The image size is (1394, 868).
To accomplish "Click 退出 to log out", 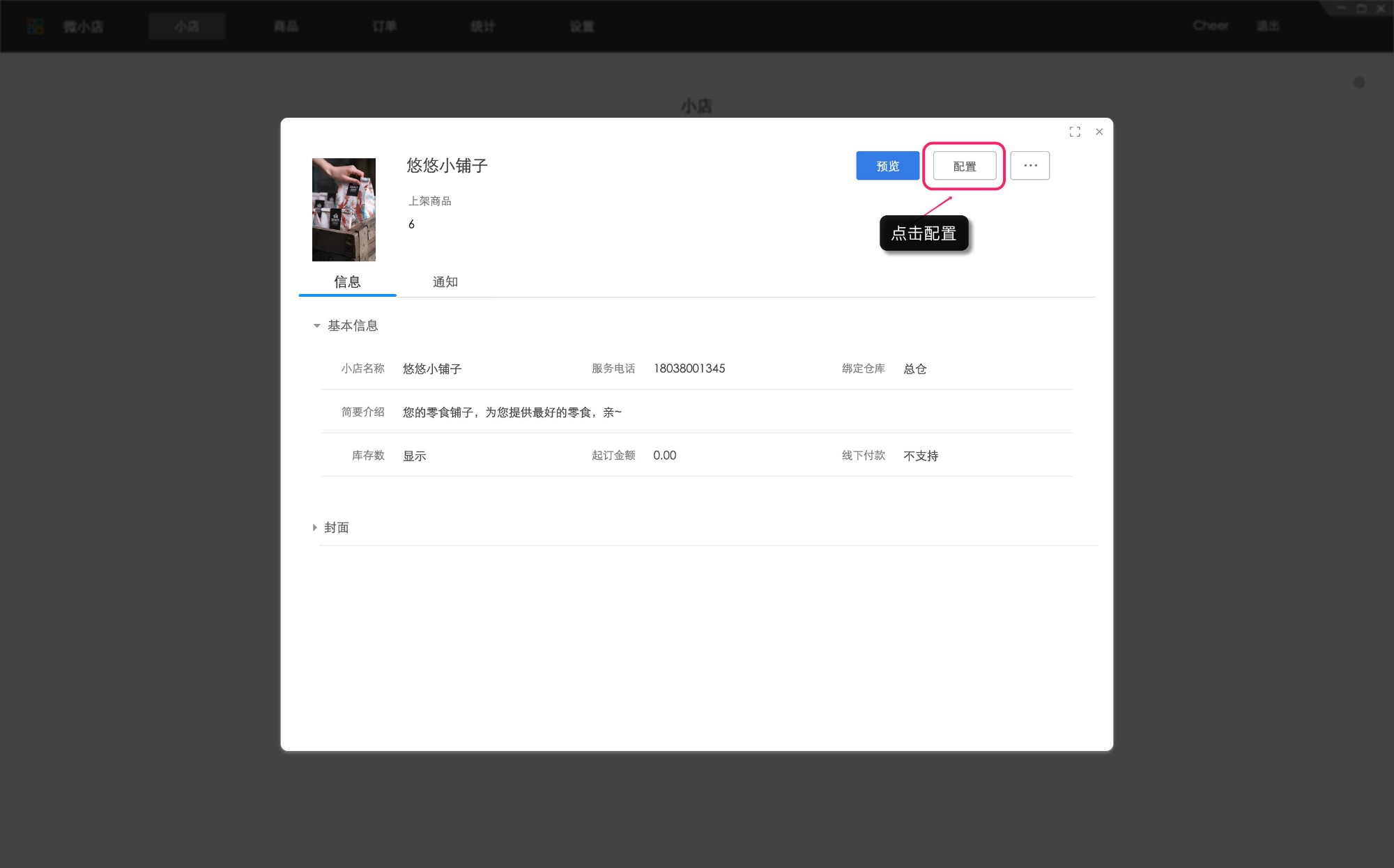I will click(x=1269, y=26).
